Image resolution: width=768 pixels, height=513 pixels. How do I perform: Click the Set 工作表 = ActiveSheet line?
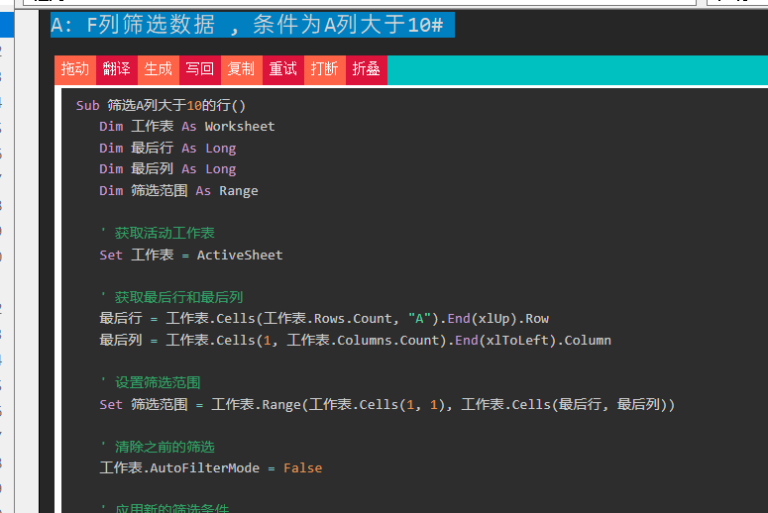tap(190, 255)
